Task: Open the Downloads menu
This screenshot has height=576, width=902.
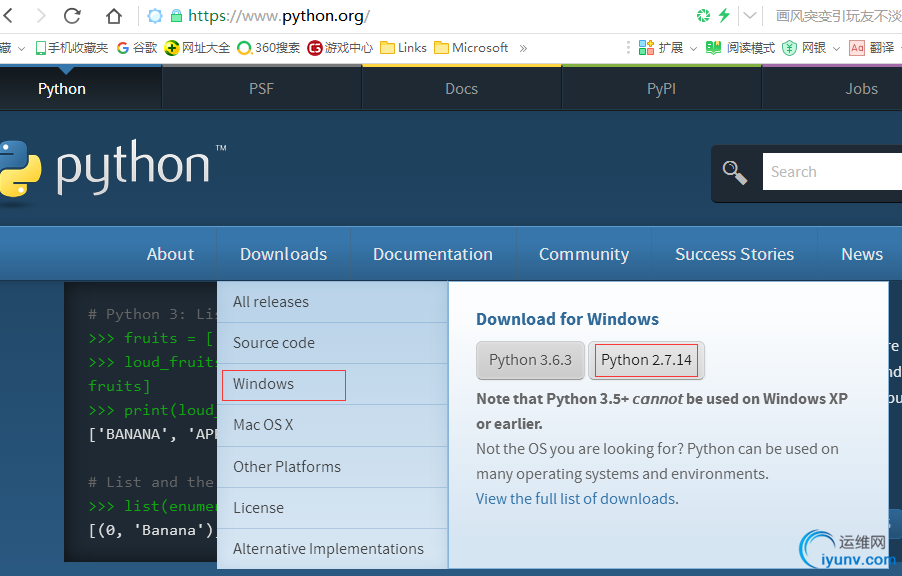Action: click(284, 254)
